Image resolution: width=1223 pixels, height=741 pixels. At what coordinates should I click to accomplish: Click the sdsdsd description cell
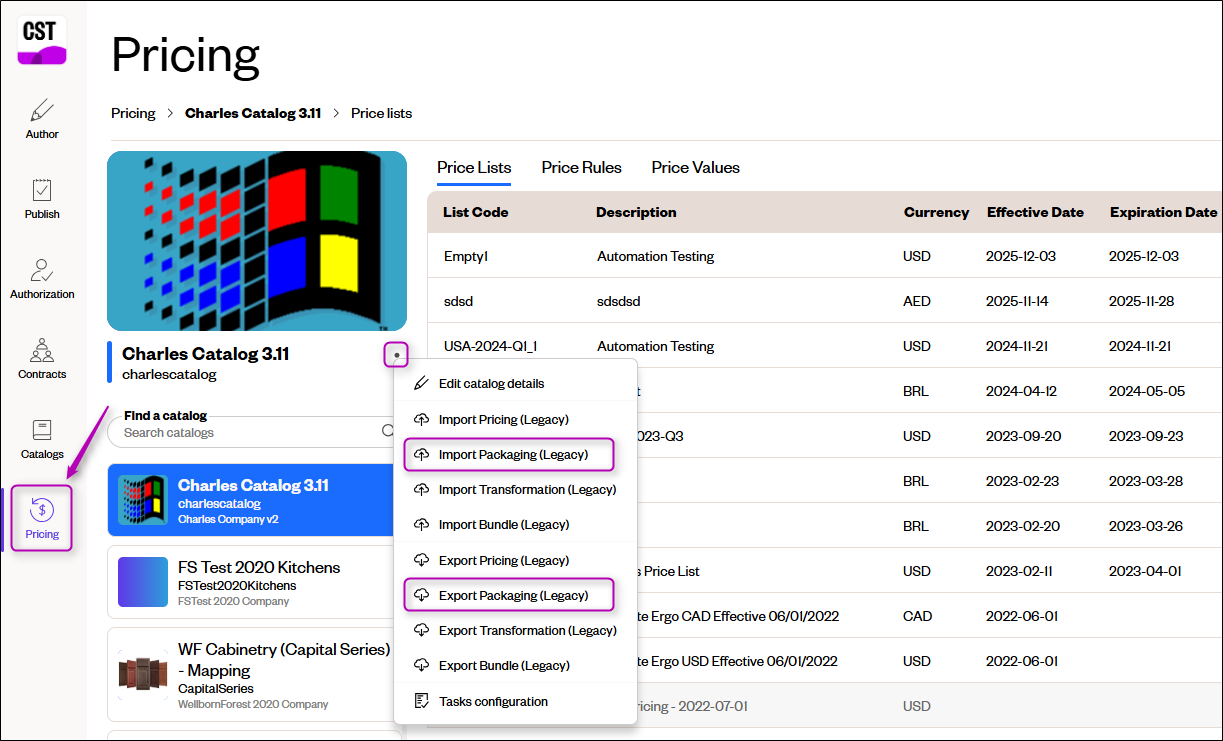tap(619, 301)
